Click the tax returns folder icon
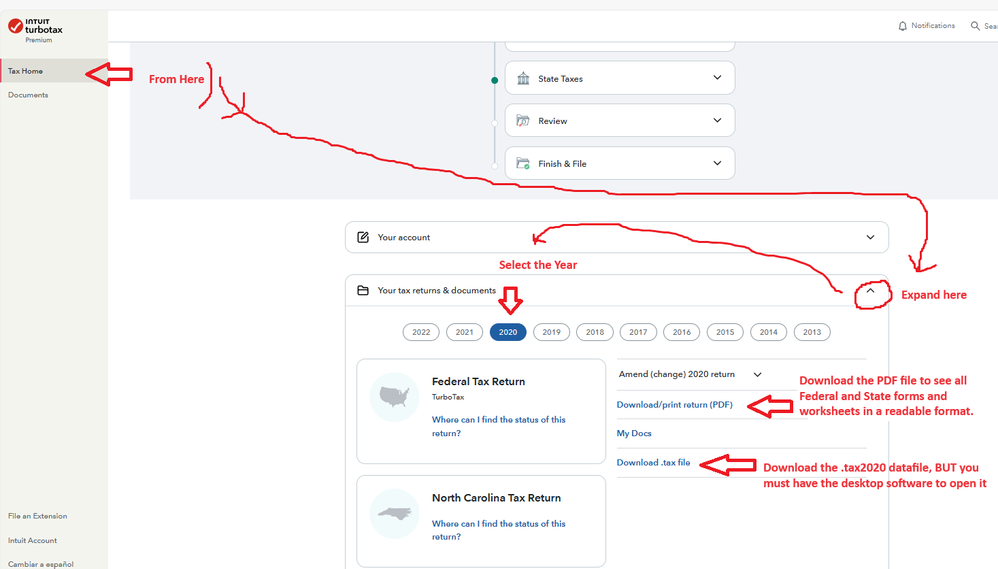 363,291
